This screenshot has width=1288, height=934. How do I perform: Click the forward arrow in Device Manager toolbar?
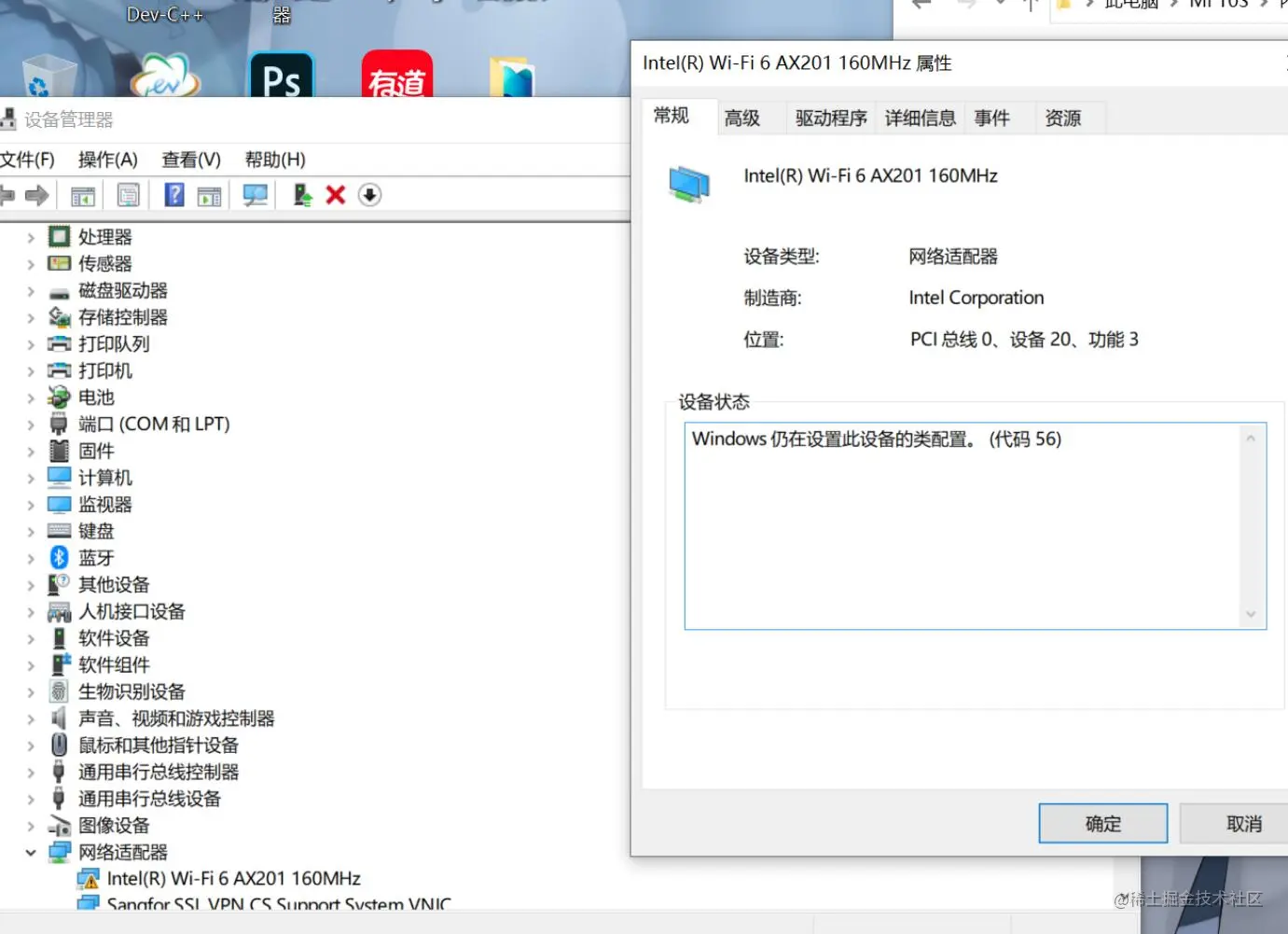[x=36, y=195]
